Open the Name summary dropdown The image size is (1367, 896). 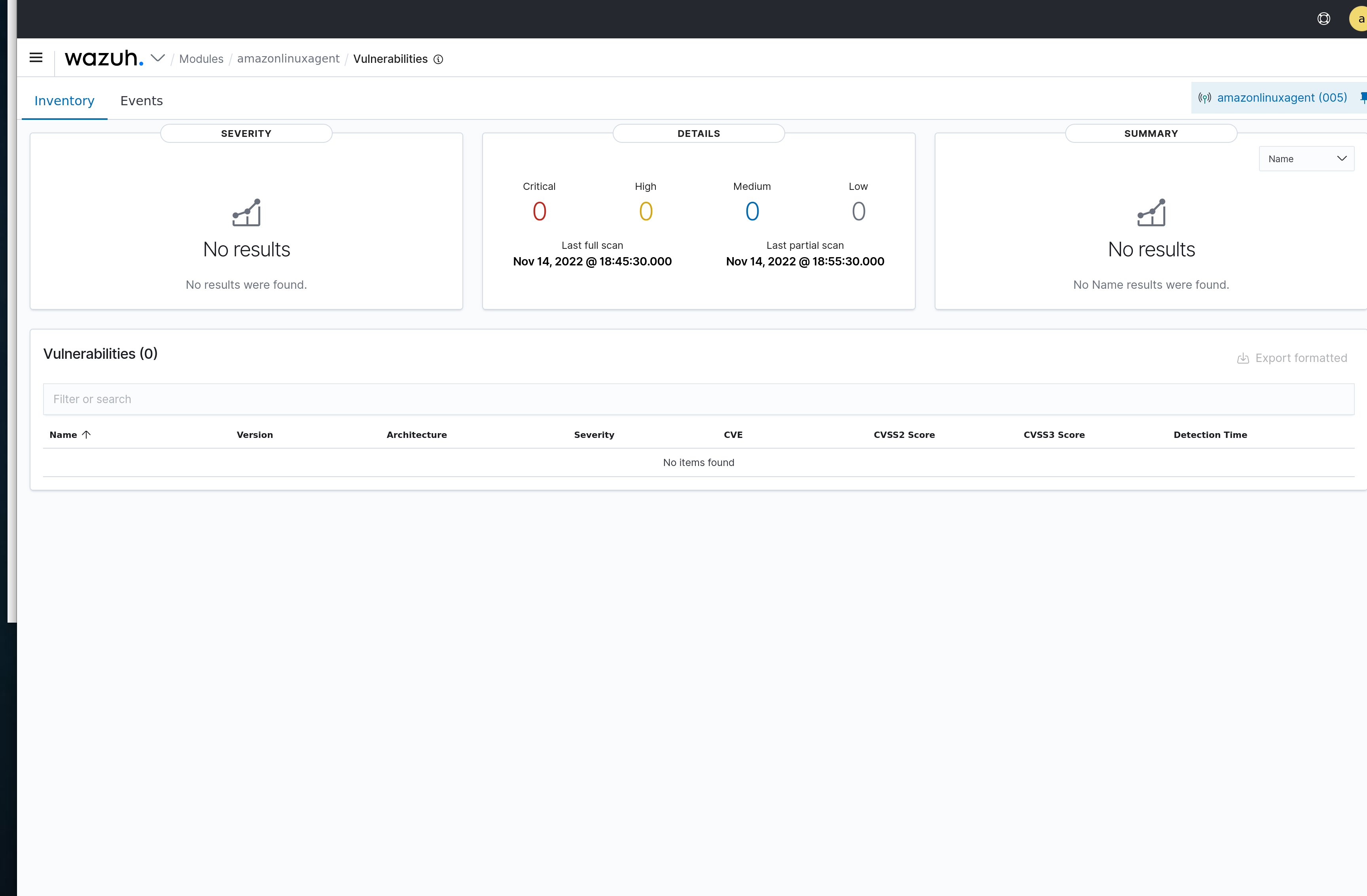coord(1307,159)
